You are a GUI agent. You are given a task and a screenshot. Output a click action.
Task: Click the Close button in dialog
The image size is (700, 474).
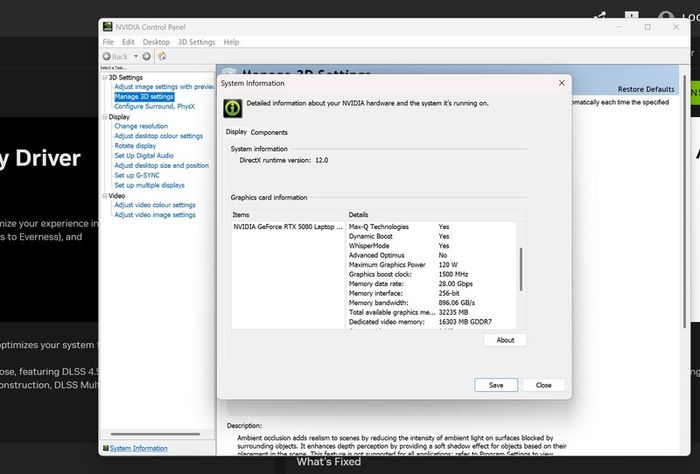pos(544,385)
